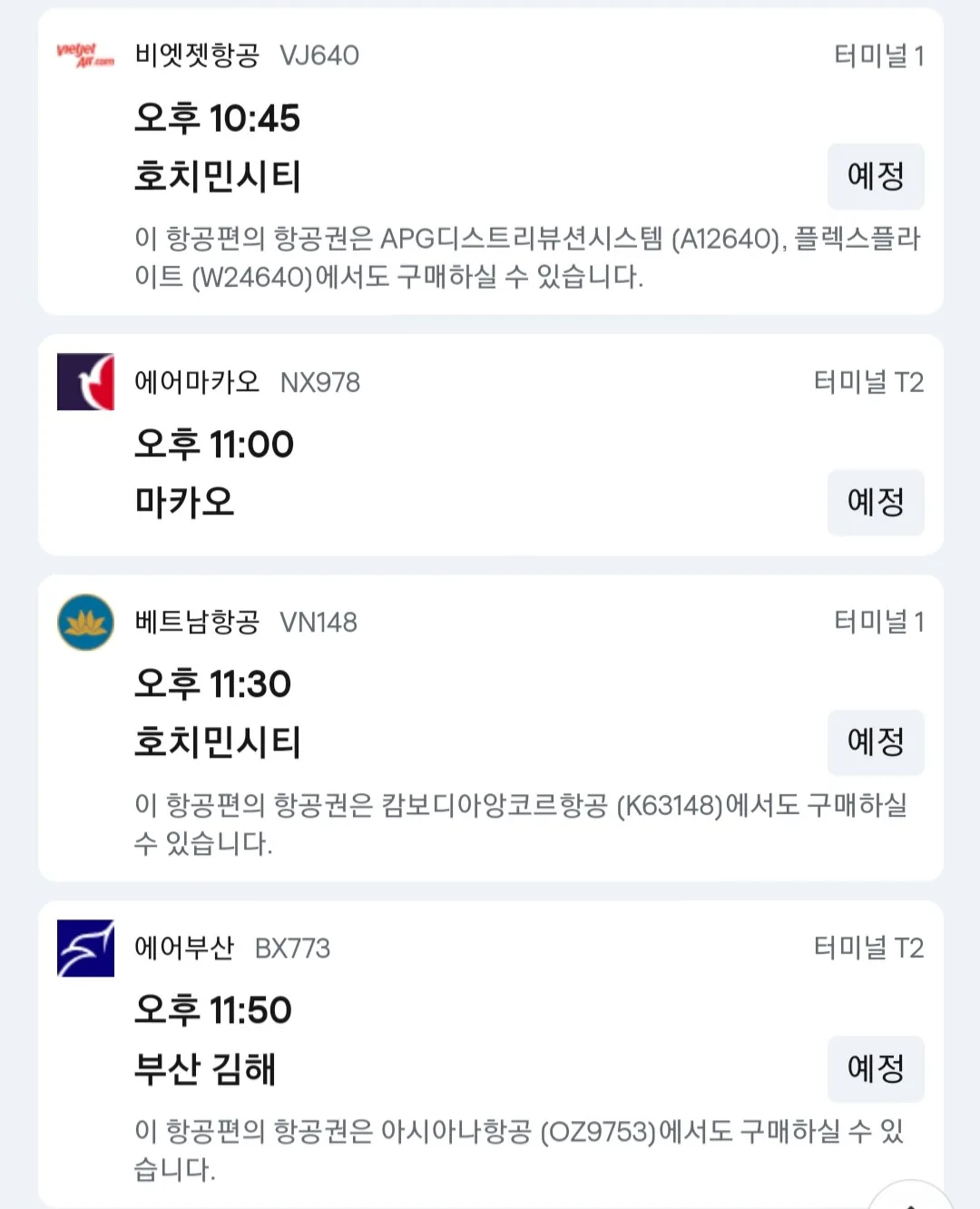Screen dimensions: 980x1209
Task: Select 터미널 1 label on VietJet flight
Action: 879,55
